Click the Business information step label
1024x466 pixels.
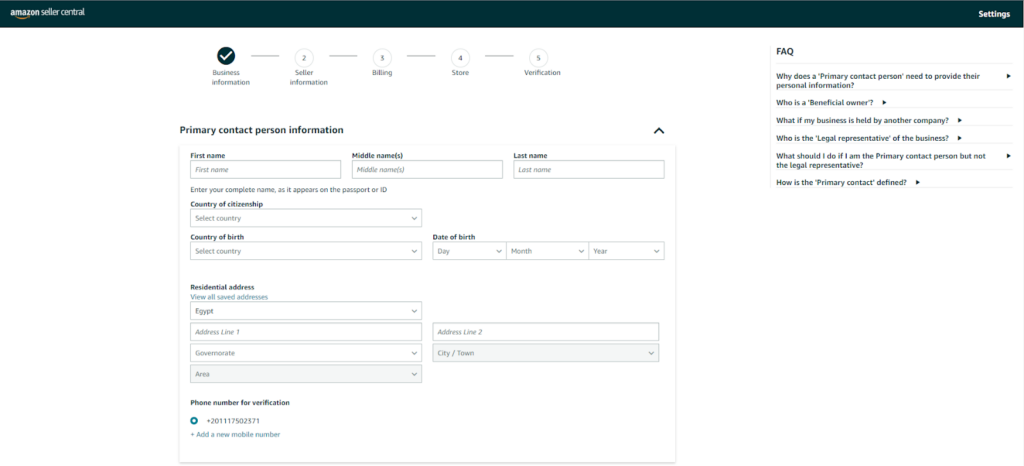[231, 78]
